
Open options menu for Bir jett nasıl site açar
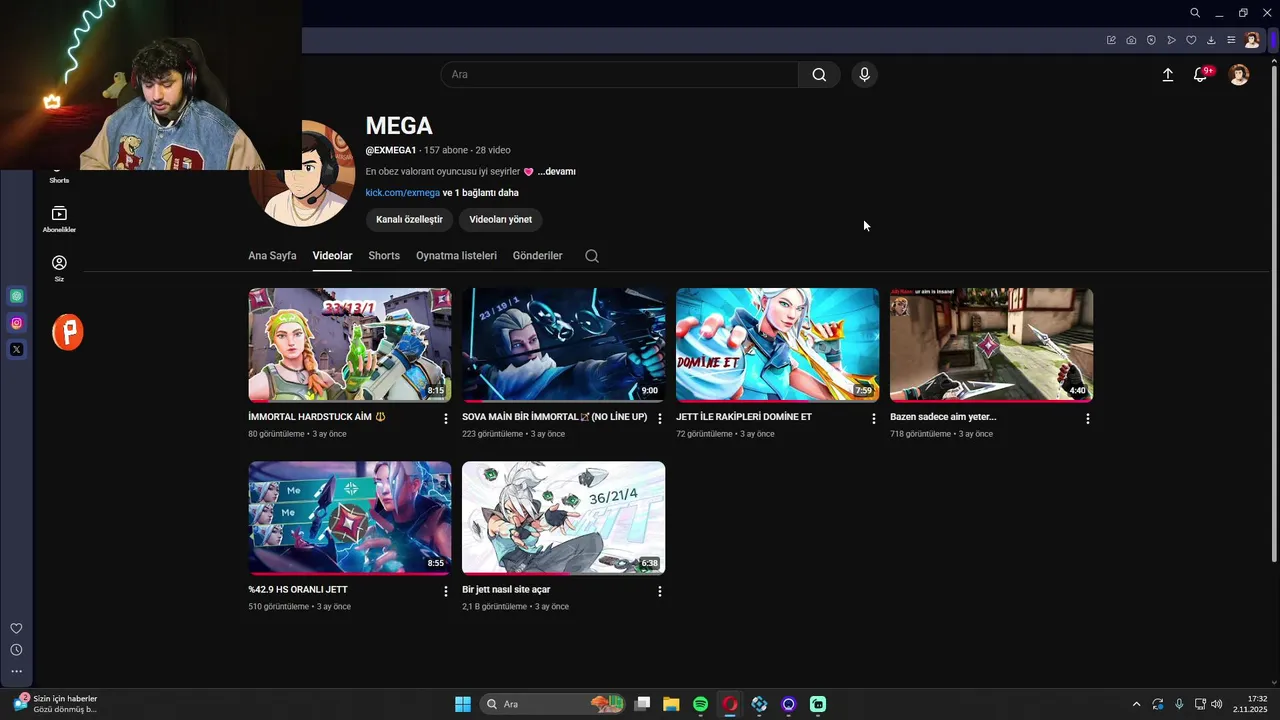coord(660,592)
